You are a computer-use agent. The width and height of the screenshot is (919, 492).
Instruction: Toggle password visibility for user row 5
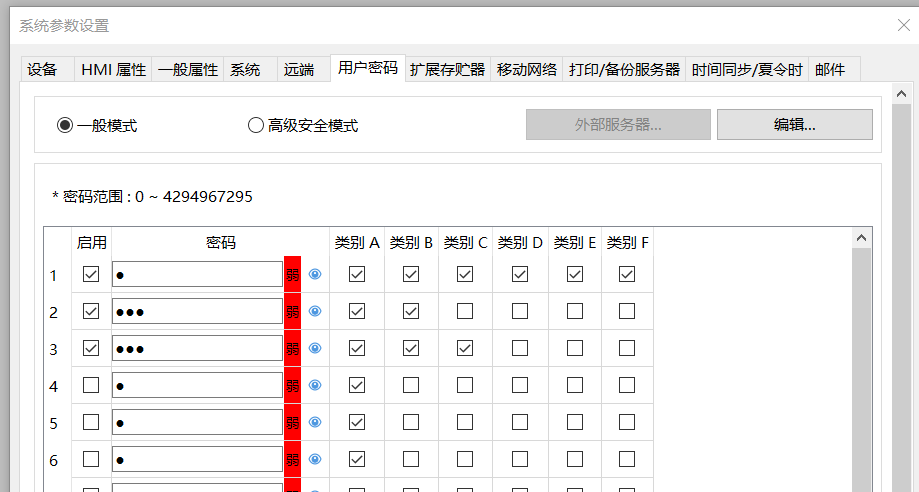315,422
